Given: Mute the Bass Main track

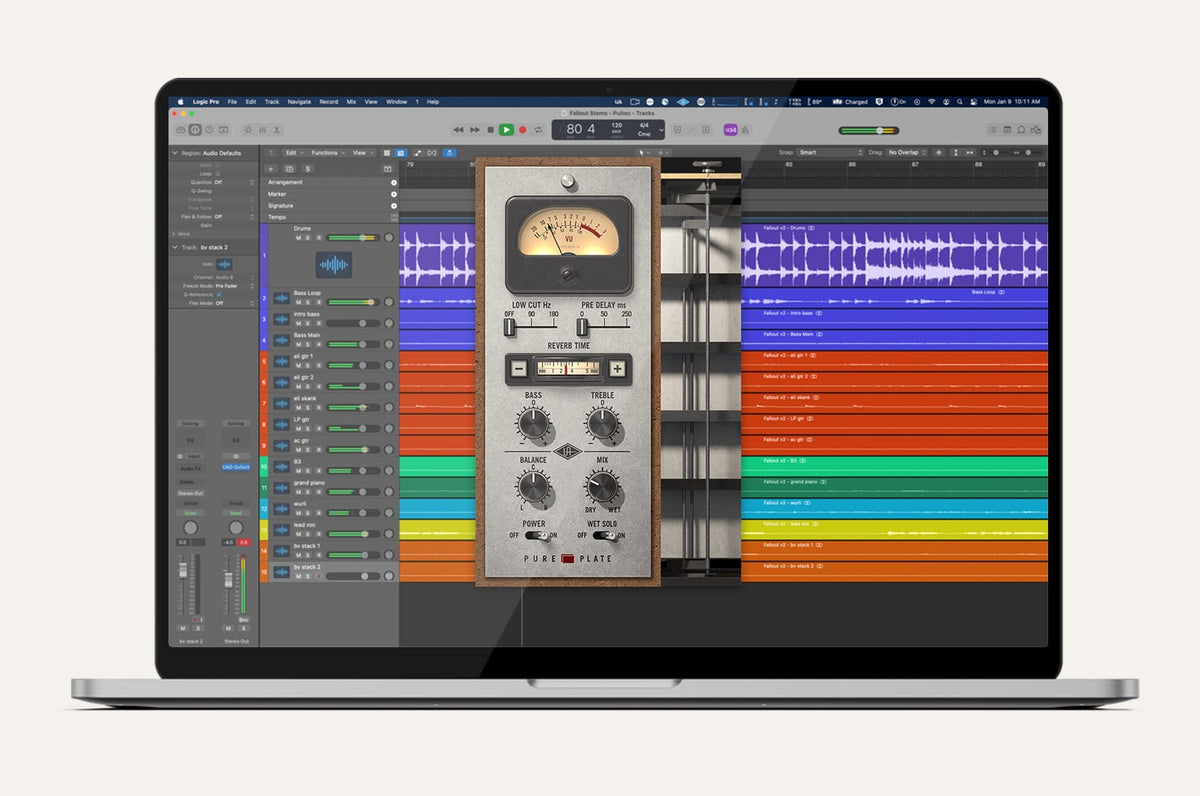Looking at the screenshot, I should (298, 344).
